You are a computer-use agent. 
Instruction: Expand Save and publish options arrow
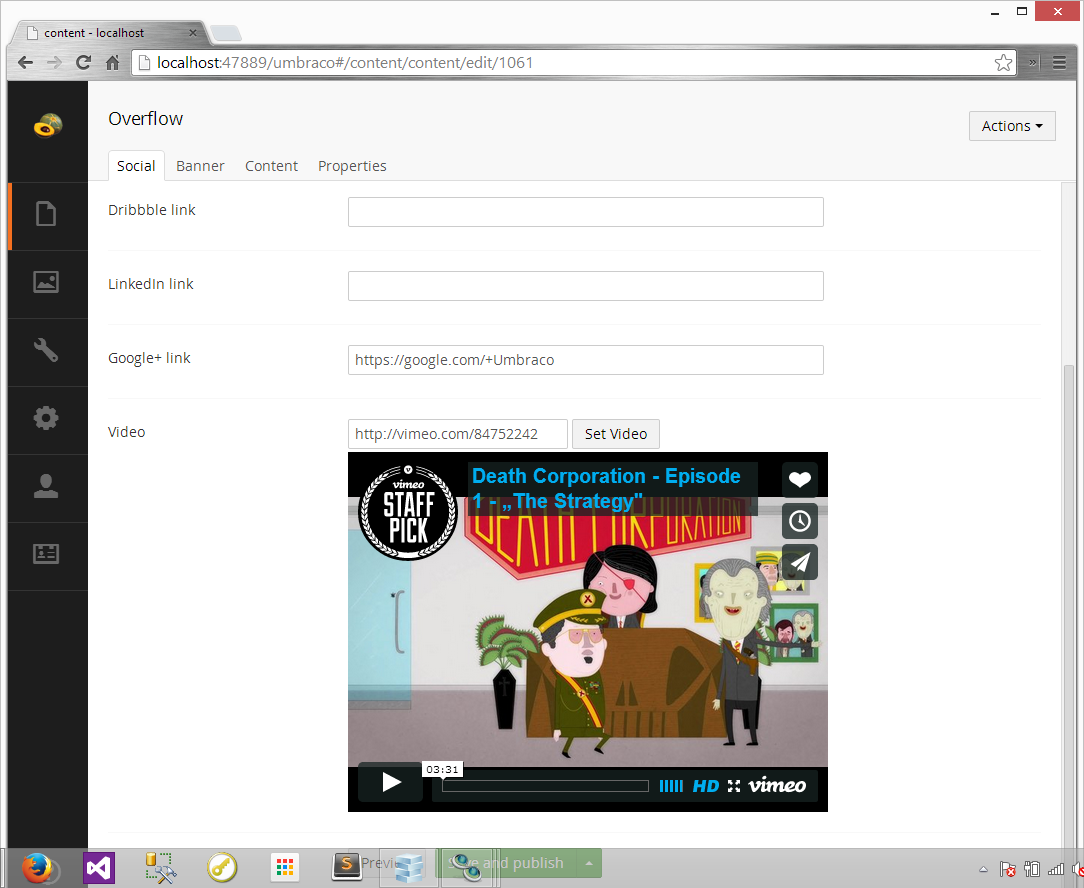tap(589, 863)
